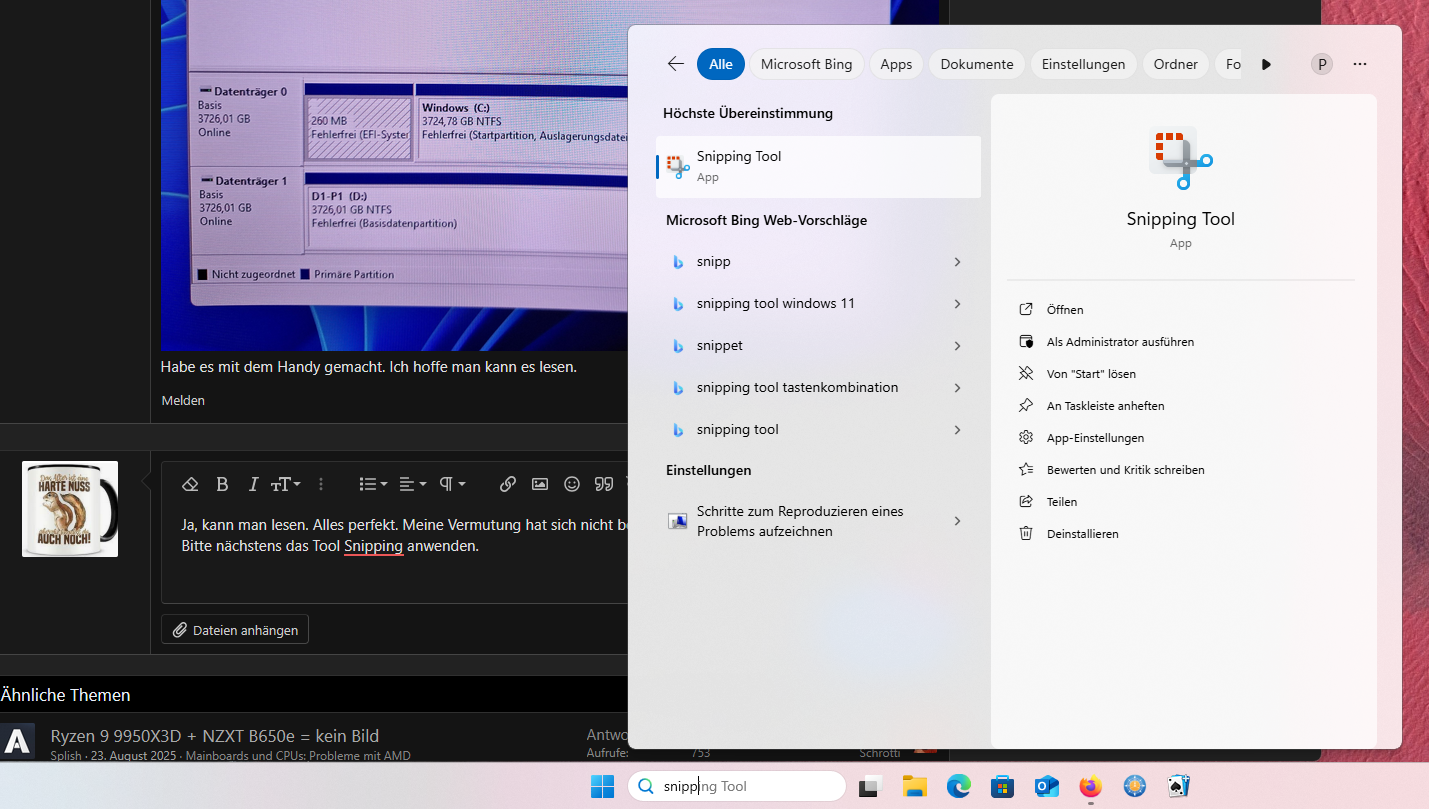Open the font size dropdown in editor
Screen dimensions: 1429x809
pos(284,484)
